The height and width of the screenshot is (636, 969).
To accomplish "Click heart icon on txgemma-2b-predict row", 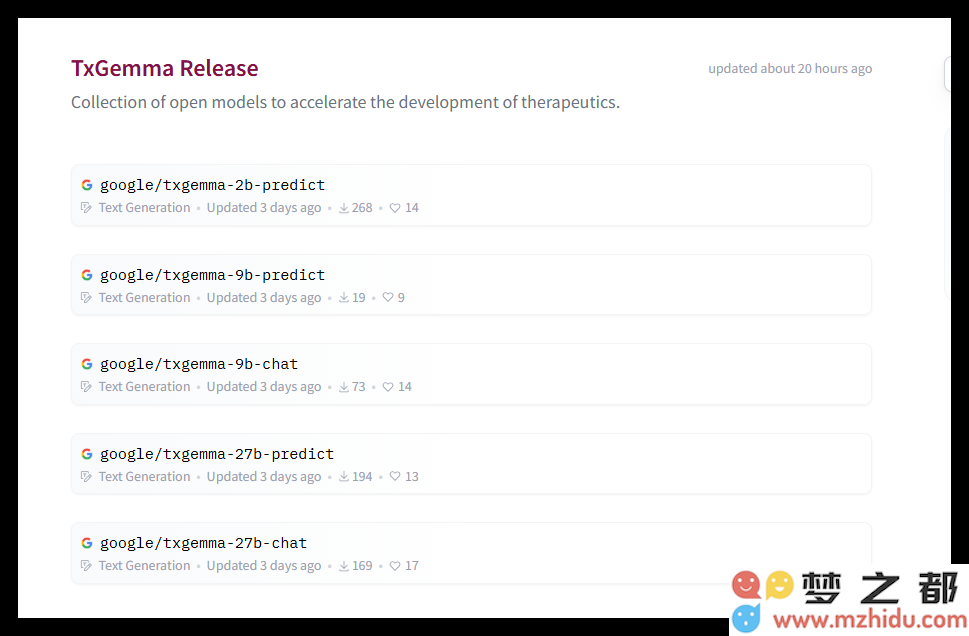I will point(395,208).
